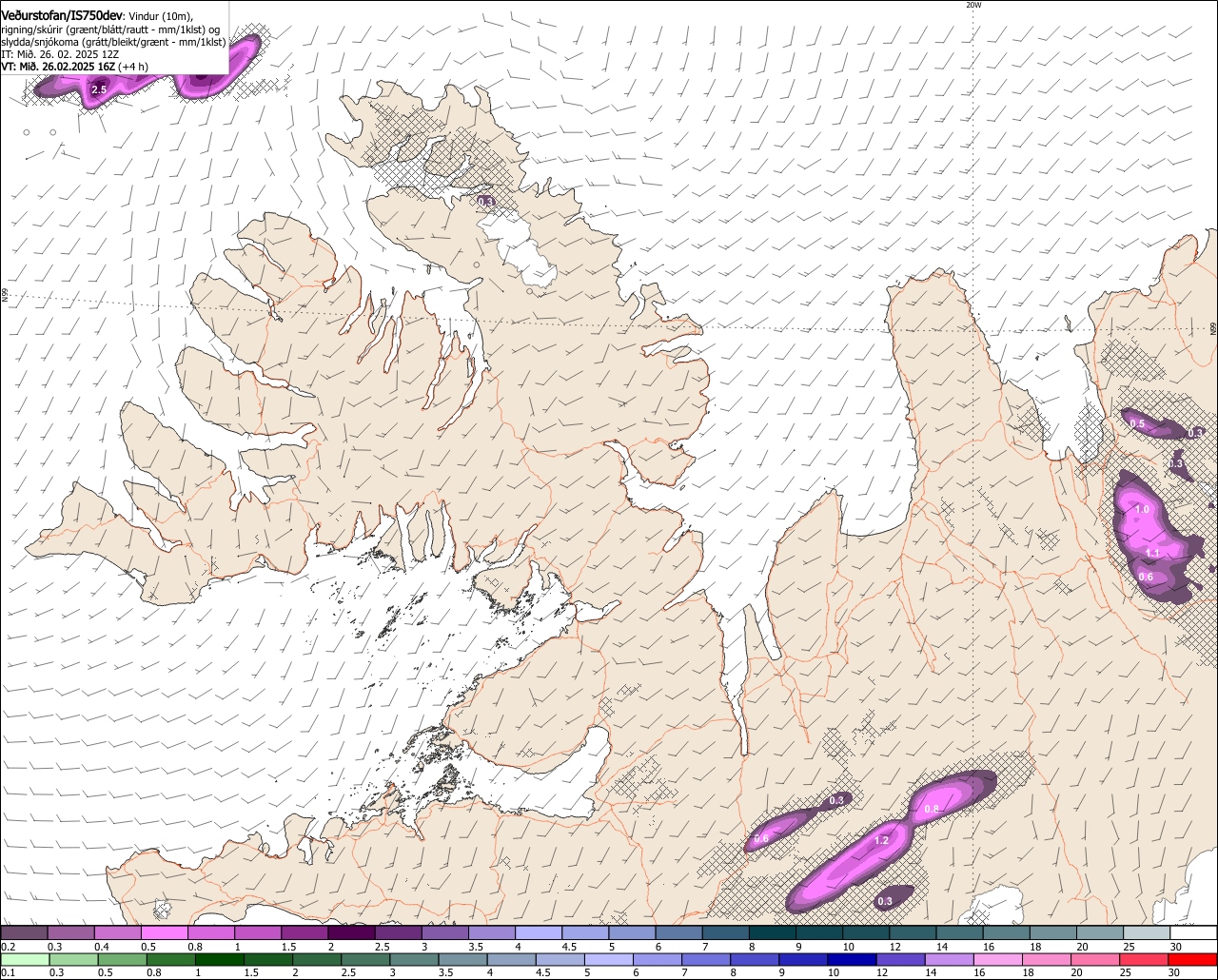
Task: Click the dark navy blue swatch in the rain scale
Action: pyautogui.click(x=852, y=959)
